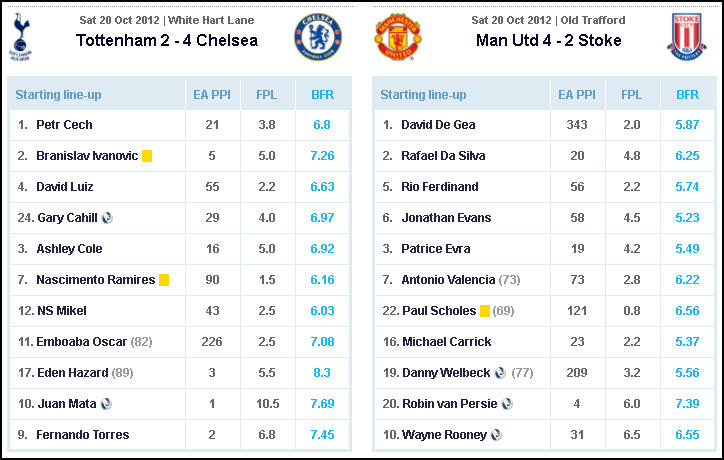Select the Man Utd BFR column header

[688, 95]
